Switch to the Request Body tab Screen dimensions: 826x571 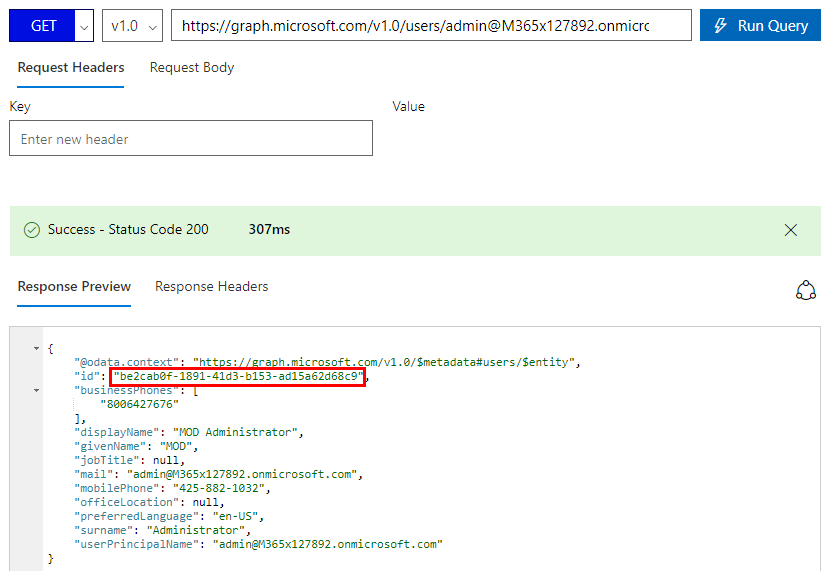click(192, 68)
